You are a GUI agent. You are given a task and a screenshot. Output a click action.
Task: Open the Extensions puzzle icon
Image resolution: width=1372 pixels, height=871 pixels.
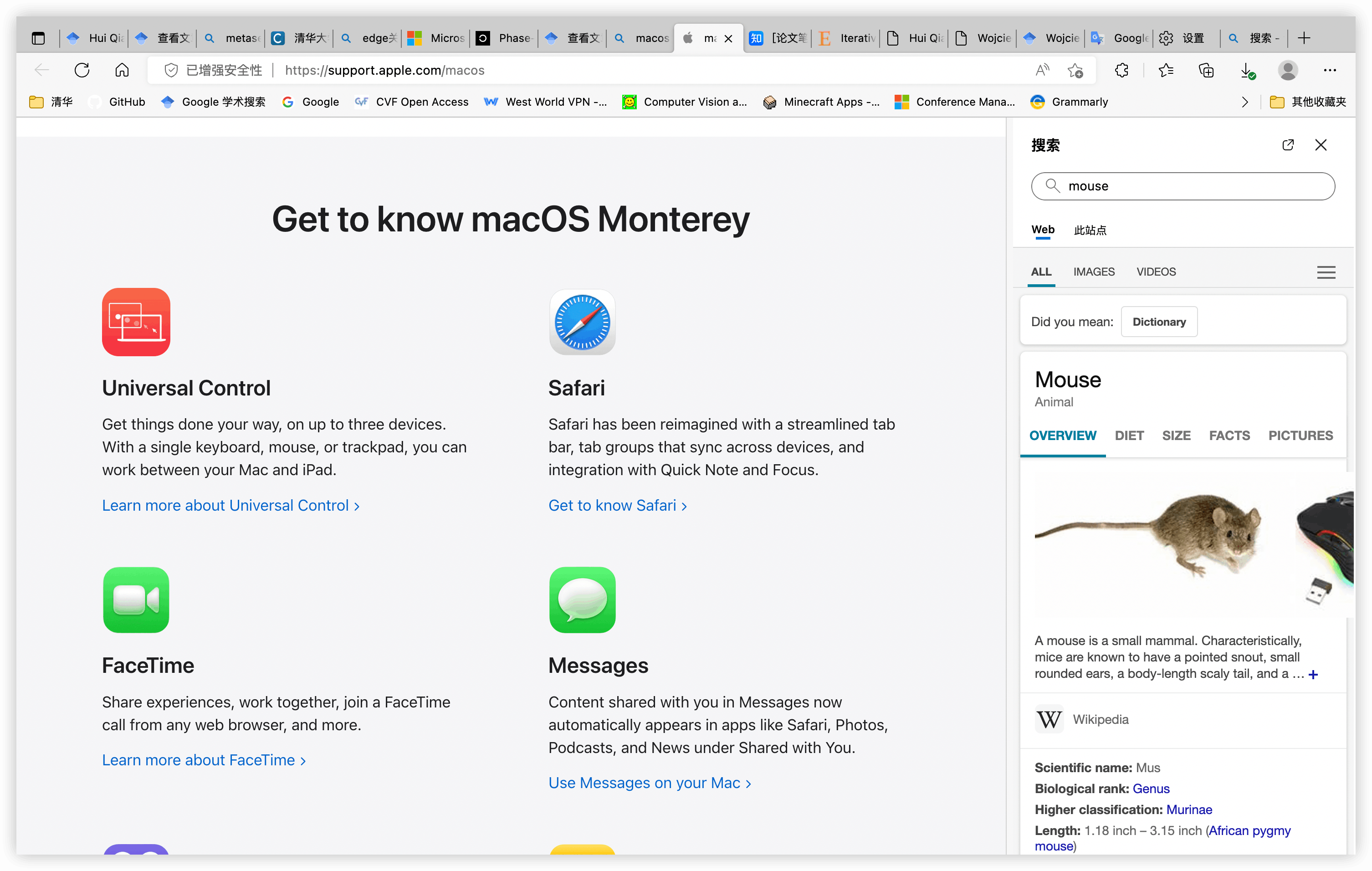1121,70
